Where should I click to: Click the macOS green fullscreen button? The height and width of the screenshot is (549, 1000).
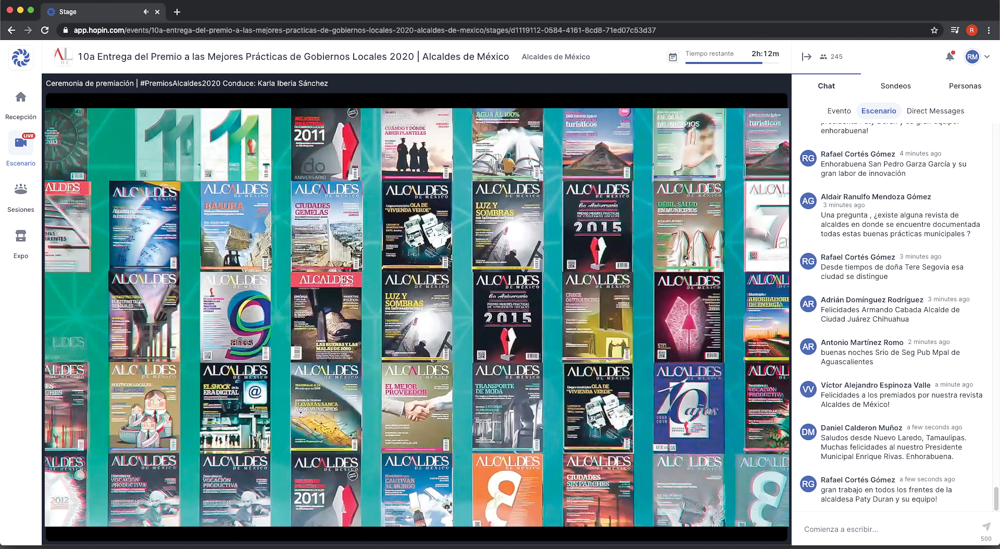pos(31,10)
